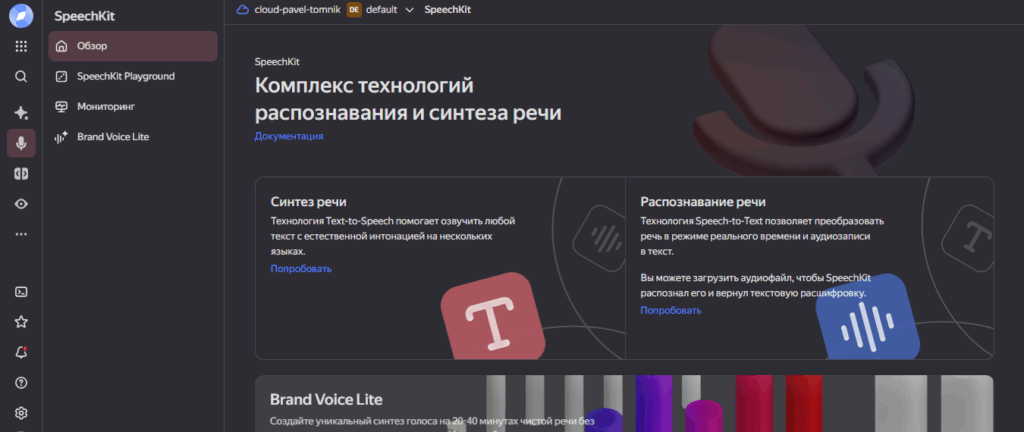Open the notifications bell icon
The image size is (1024, 432).
tap(21, 352)
